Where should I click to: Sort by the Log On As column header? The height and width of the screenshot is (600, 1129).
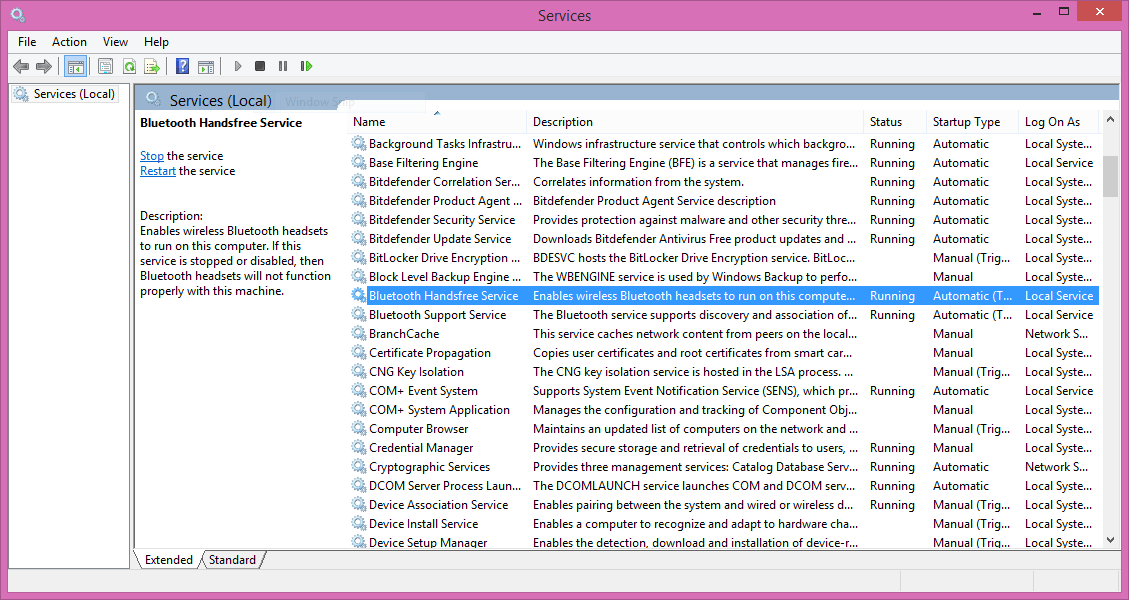[1059, 122]
